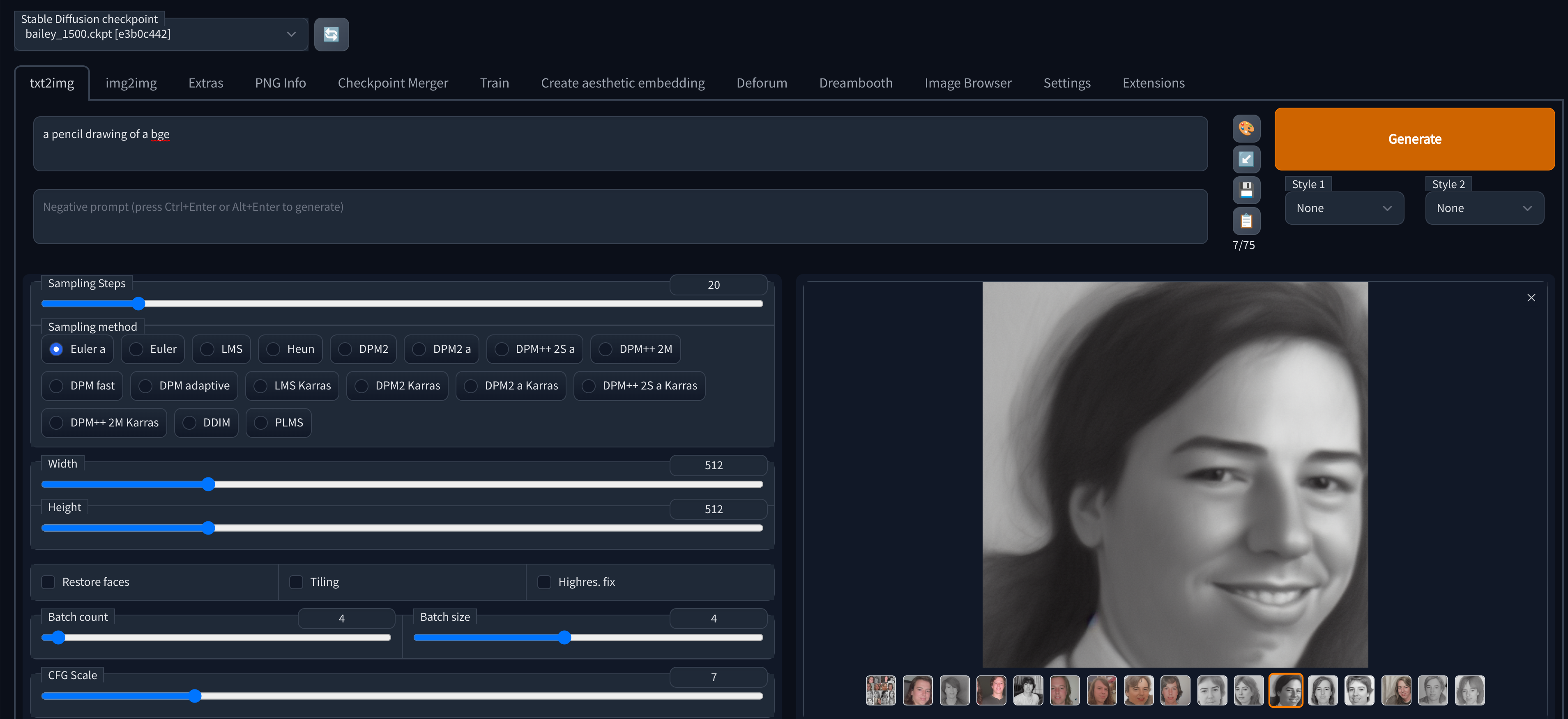Select the last thumbnail in gallery strip

point(1469,690)
